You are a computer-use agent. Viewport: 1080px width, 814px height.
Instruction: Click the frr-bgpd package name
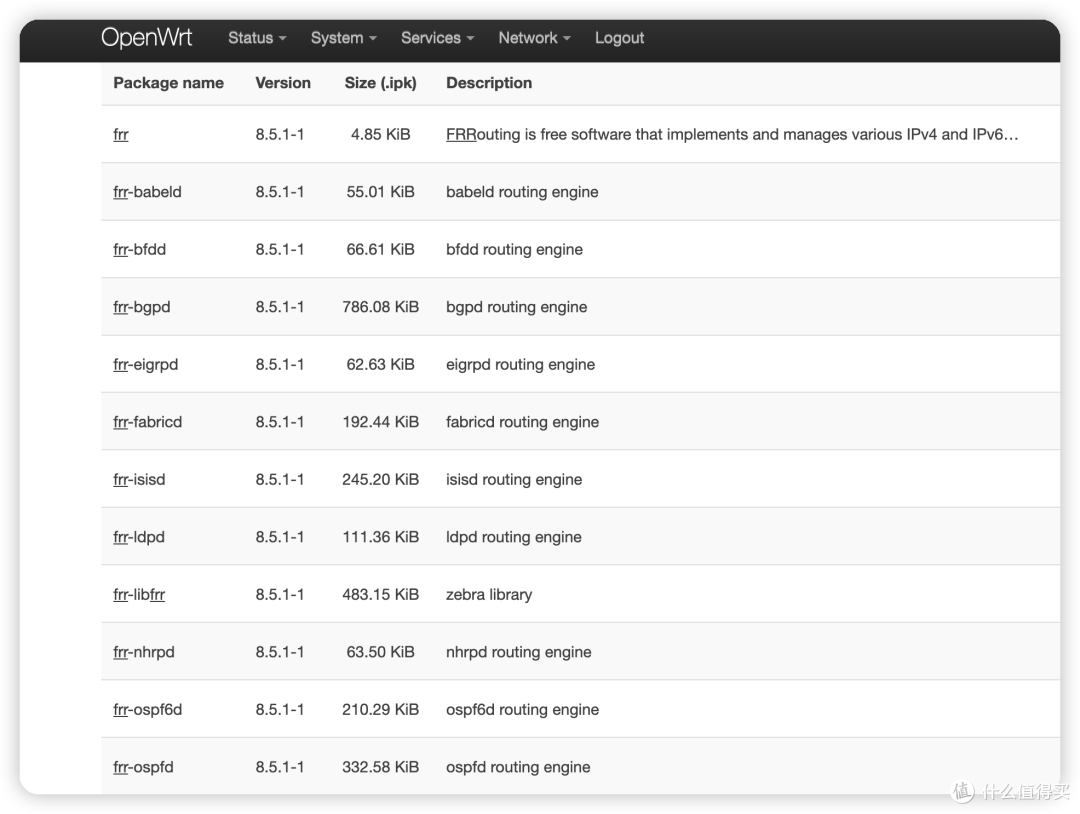[x=141, y=307]
